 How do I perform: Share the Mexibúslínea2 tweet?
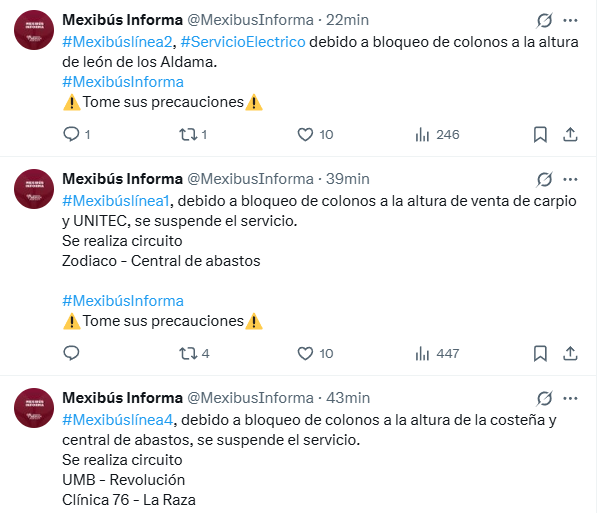570,134
